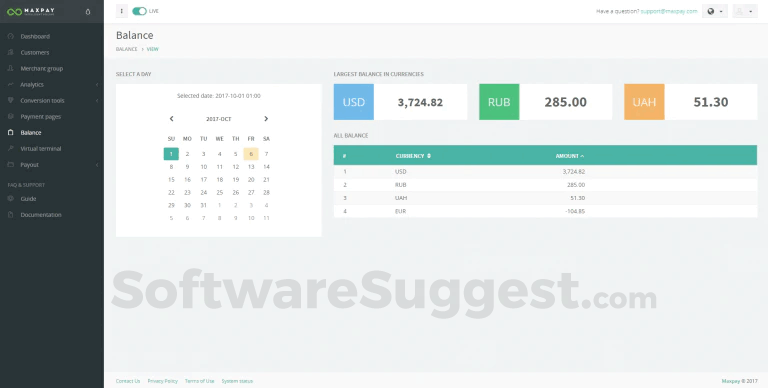Go to next month in calendar
768x388 pixels.
tap(266, 119)
